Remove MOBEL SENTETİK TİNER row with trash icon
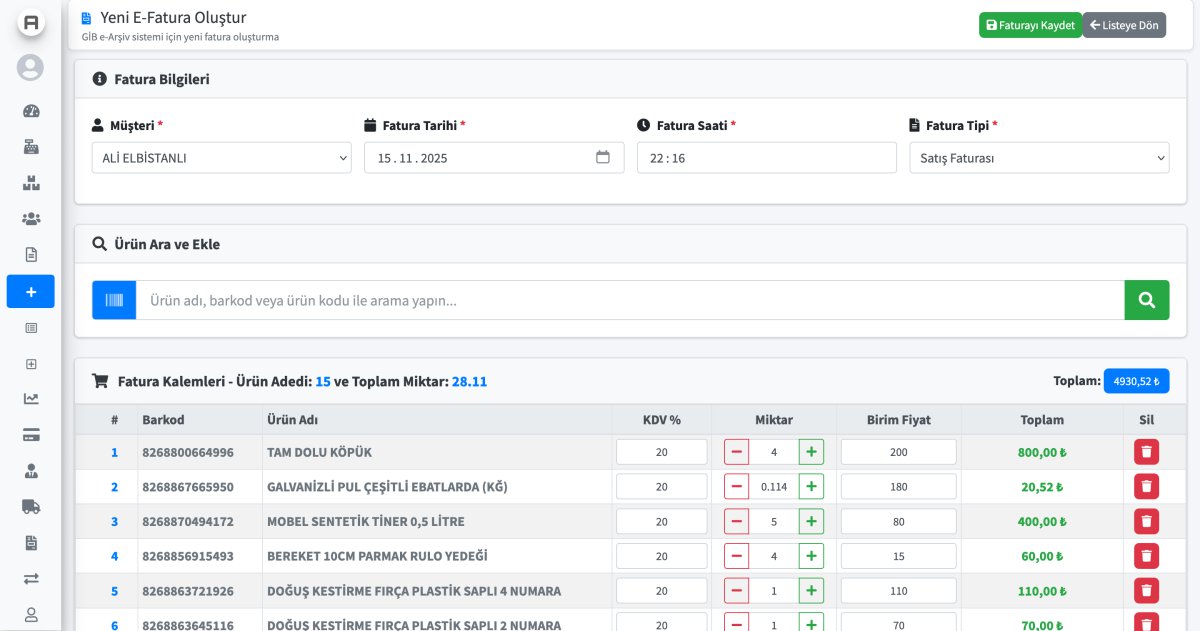The width and height of the screenshot is (1200, 631). 1146,521
